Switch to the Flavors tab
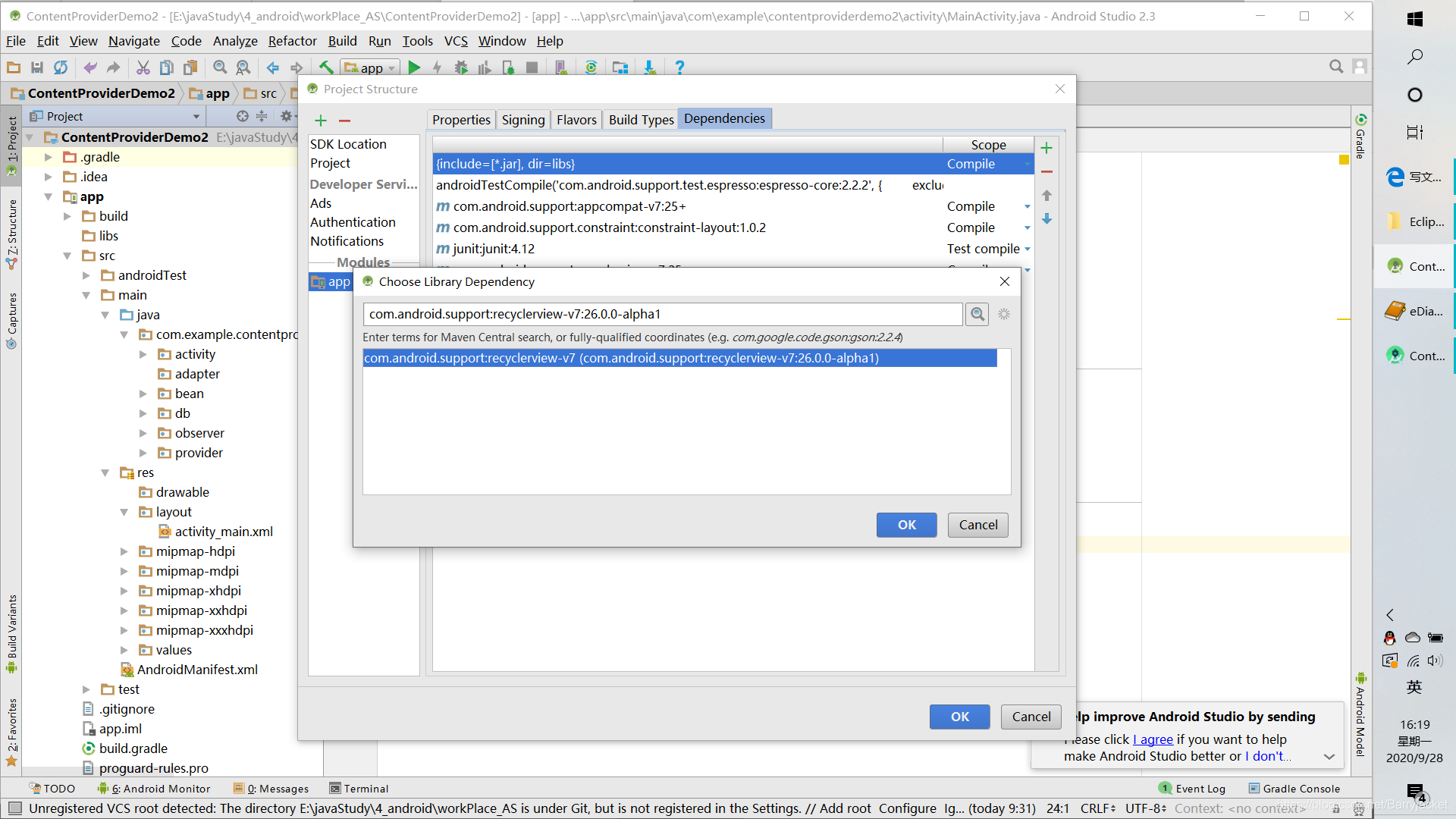Image resolution: width=1456 pixels, height=819 pixels. tap(576, 120)
